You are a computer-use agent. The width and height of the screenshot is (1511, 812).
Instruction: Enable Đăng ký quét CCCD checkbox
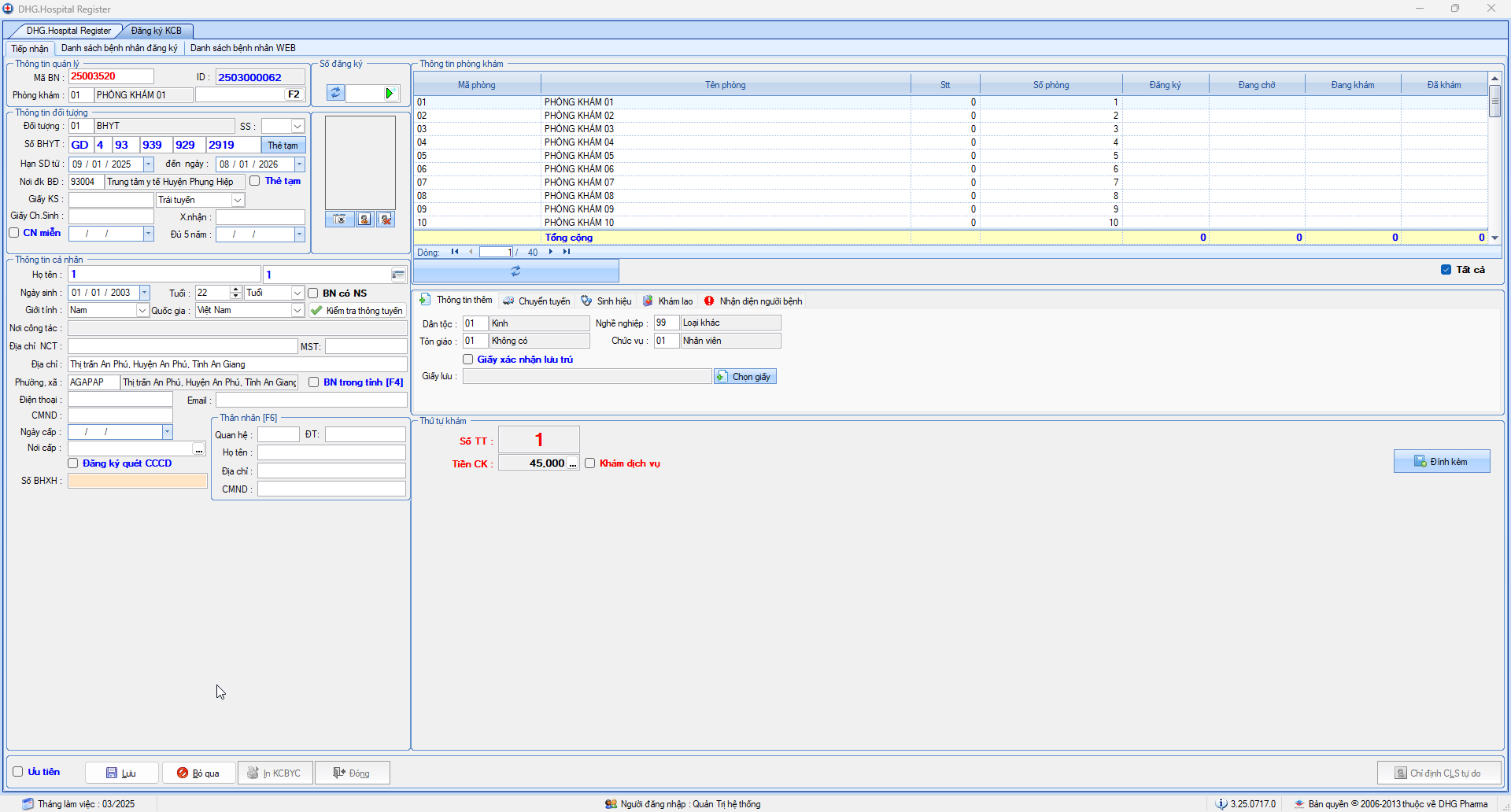pos(73,463)
